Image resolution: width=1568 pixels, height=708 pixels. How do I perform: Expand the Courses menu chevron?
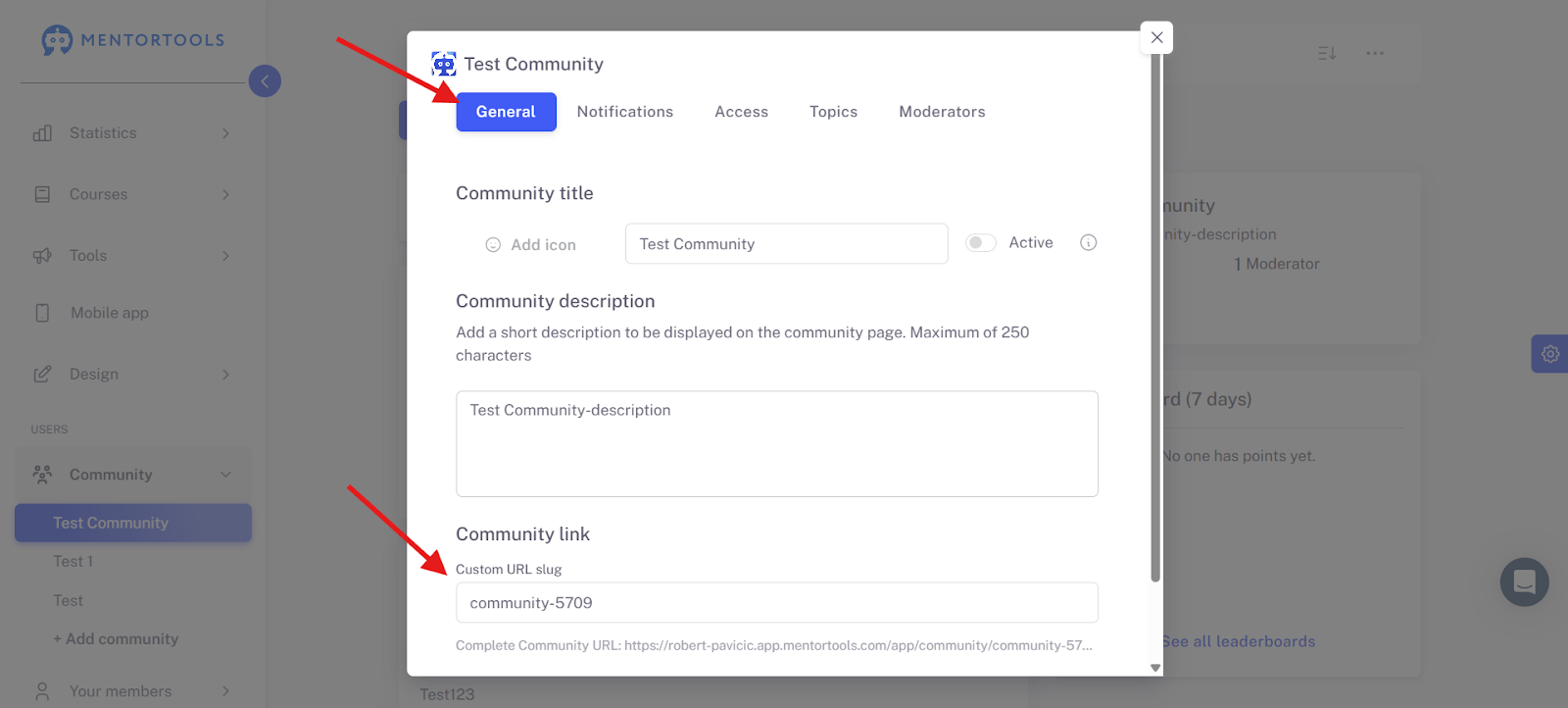[x=225, y=194]
